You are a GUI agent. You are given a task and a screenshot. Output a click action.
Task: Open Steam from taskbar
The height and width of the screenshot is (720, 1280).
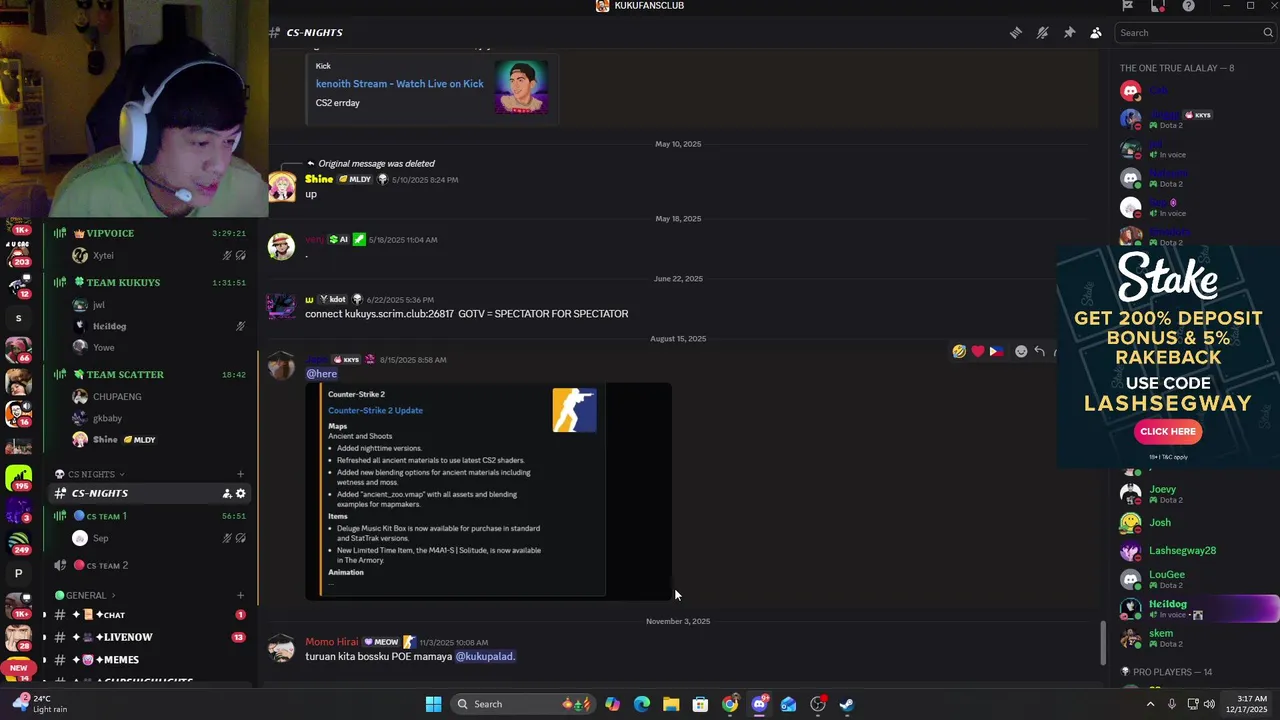coord(847,704)
